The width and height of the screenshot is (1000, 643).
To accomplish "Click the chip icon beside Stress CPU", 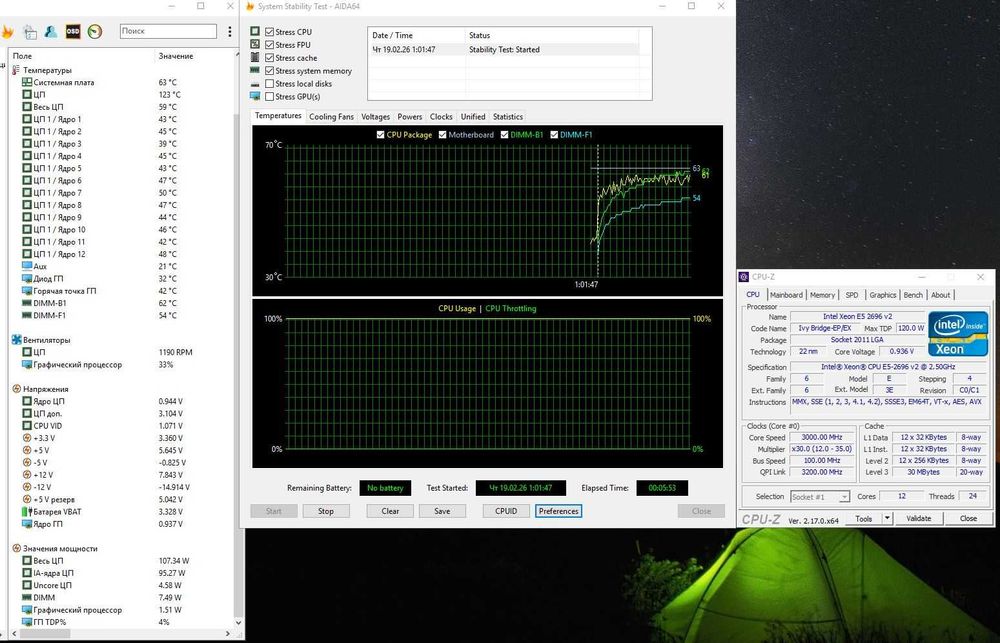I will 255,31.
